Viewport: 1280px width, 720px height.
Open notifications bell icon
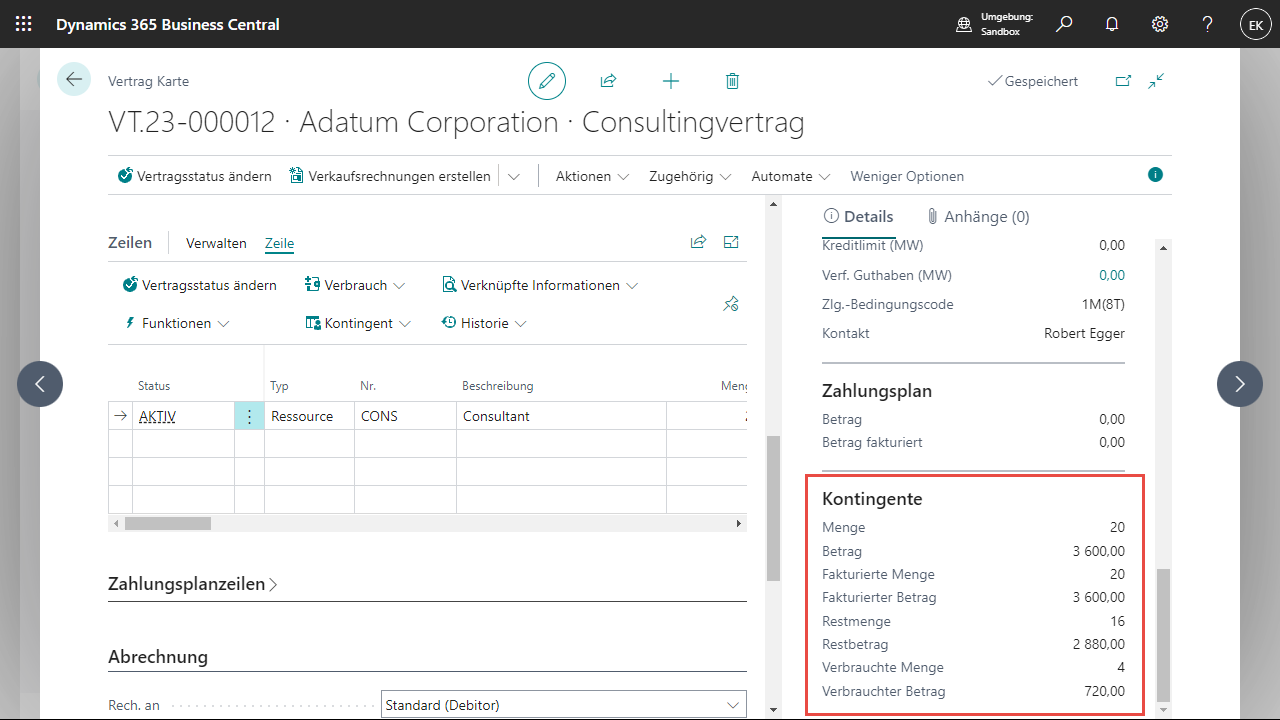click(x=1112, y=24)
